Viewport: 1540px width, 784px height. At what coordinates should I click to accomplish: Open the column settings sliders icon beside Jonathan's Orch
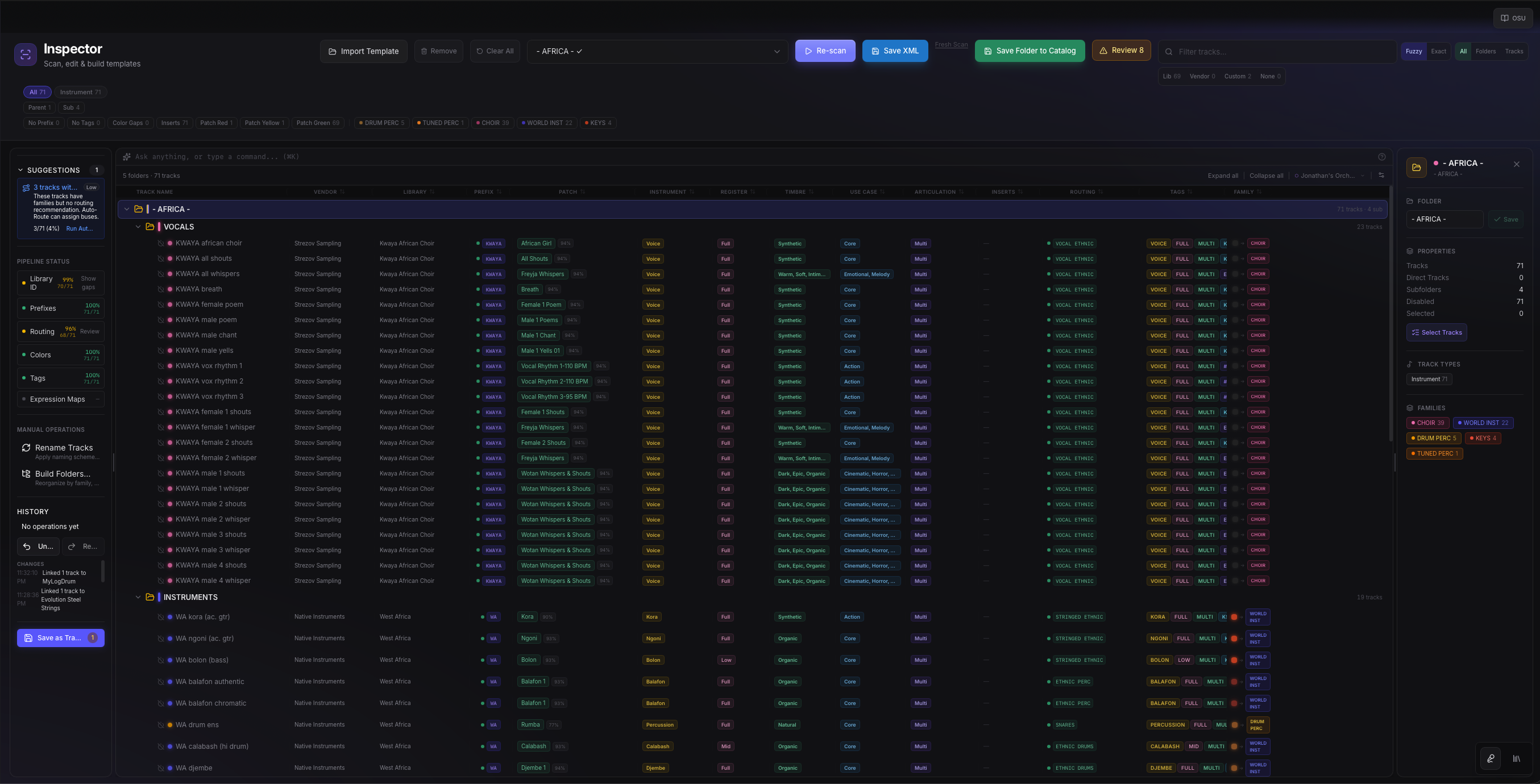point(1381,175)
